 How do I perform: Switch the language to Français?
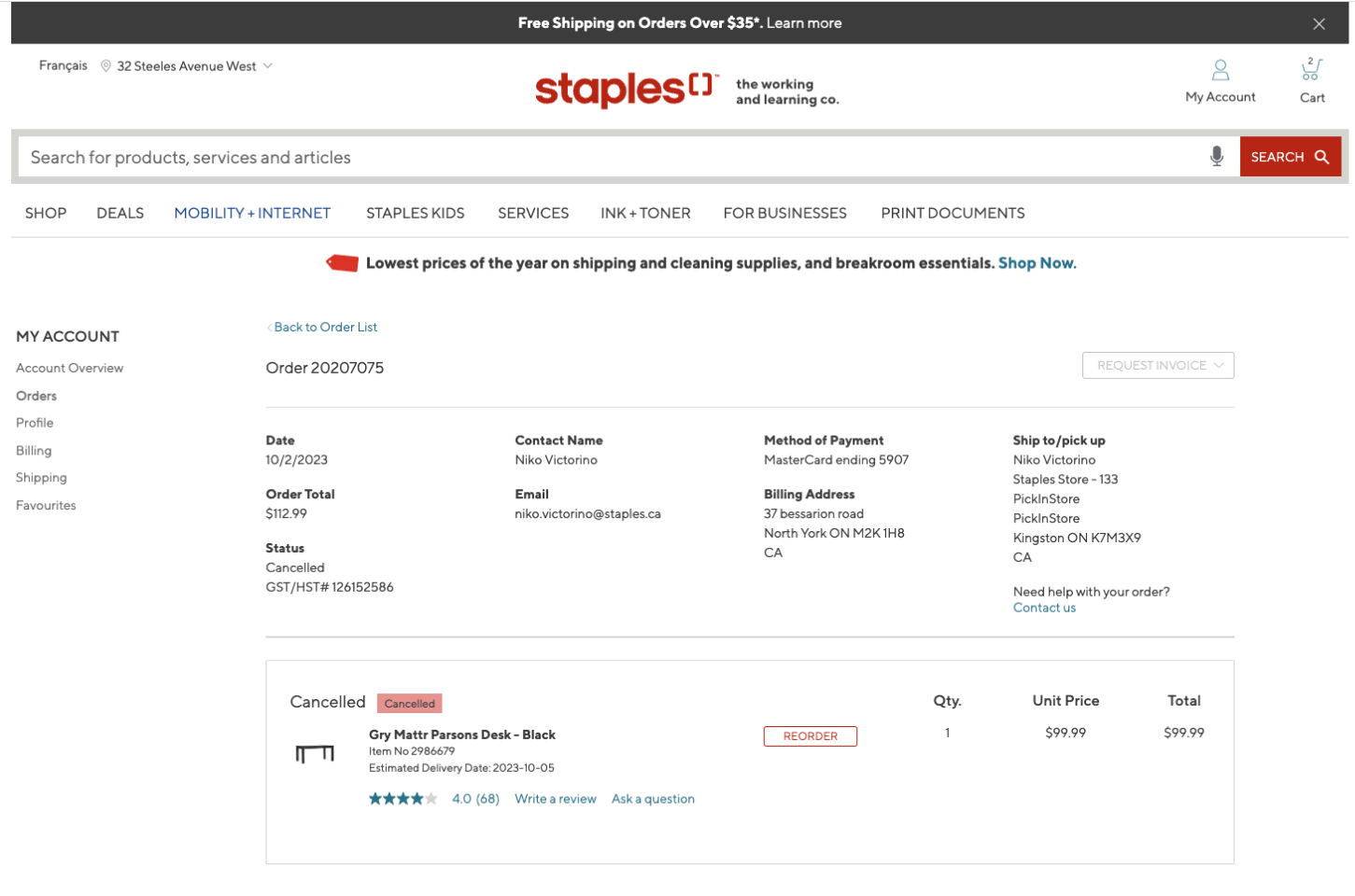click(64, 65)
